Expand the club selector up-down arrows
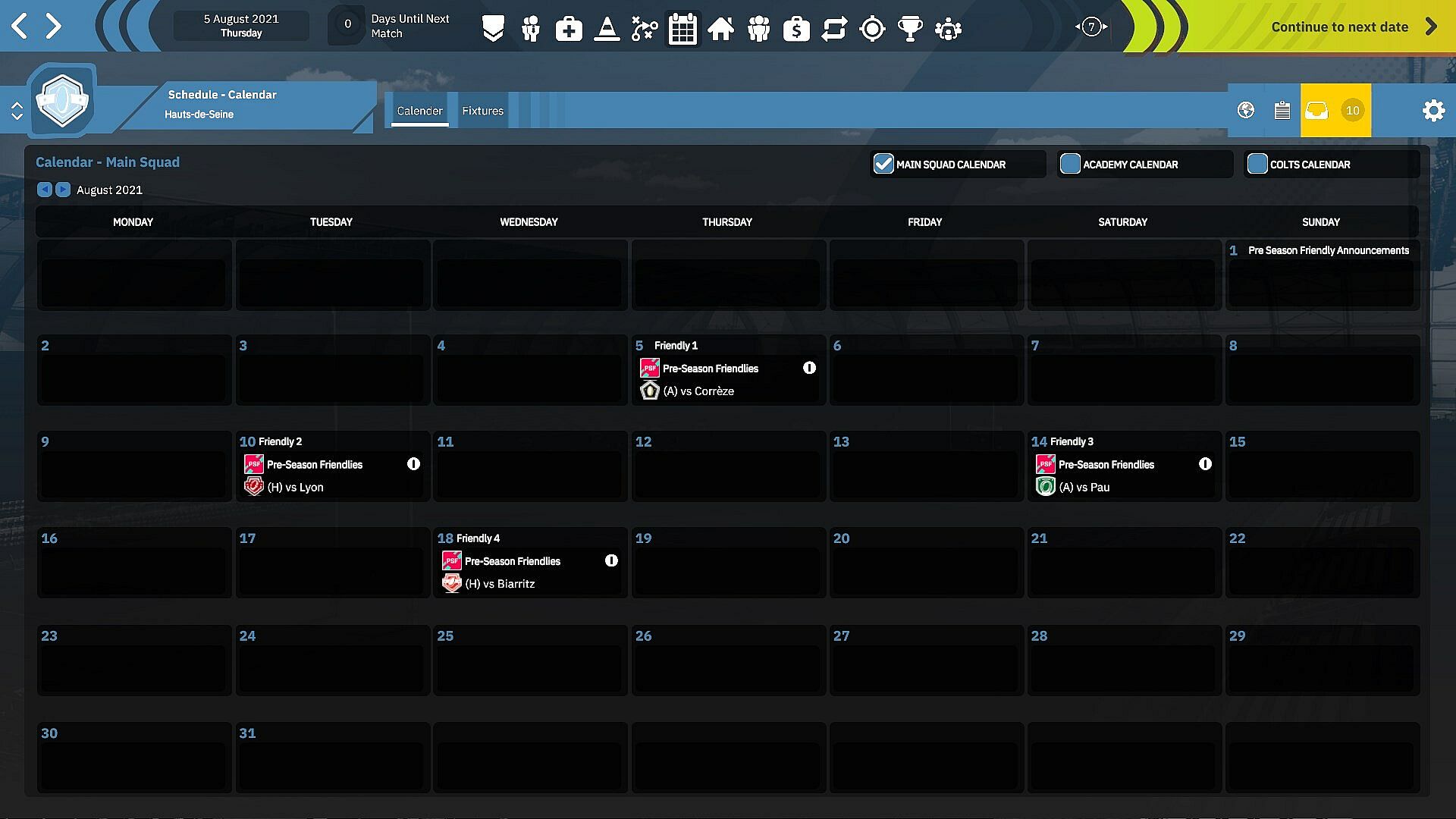The width and height of the screenshot is (1456, 819). click(17, 111)
